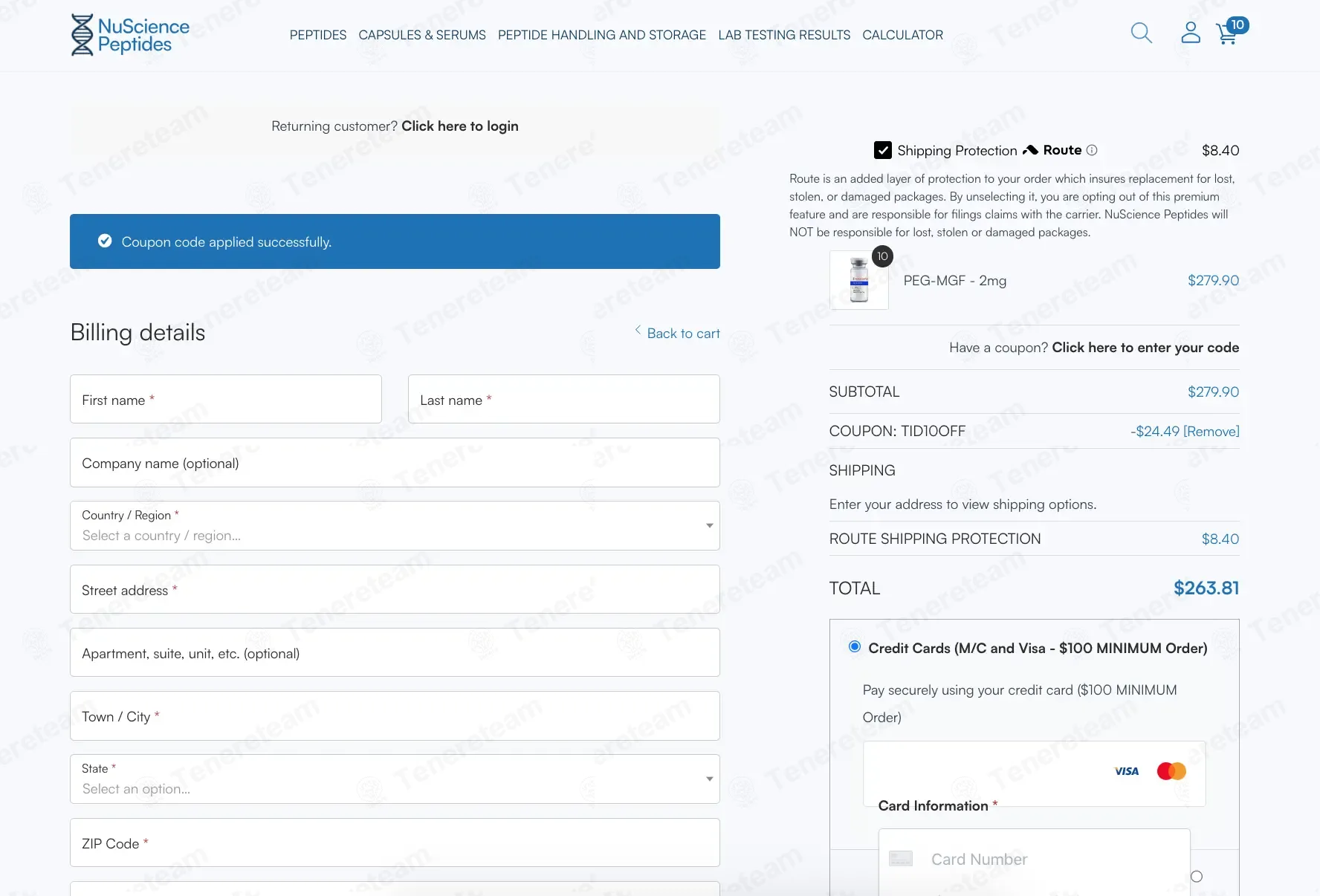
Task: Focus the Street address field
Action: pos(395,589)
